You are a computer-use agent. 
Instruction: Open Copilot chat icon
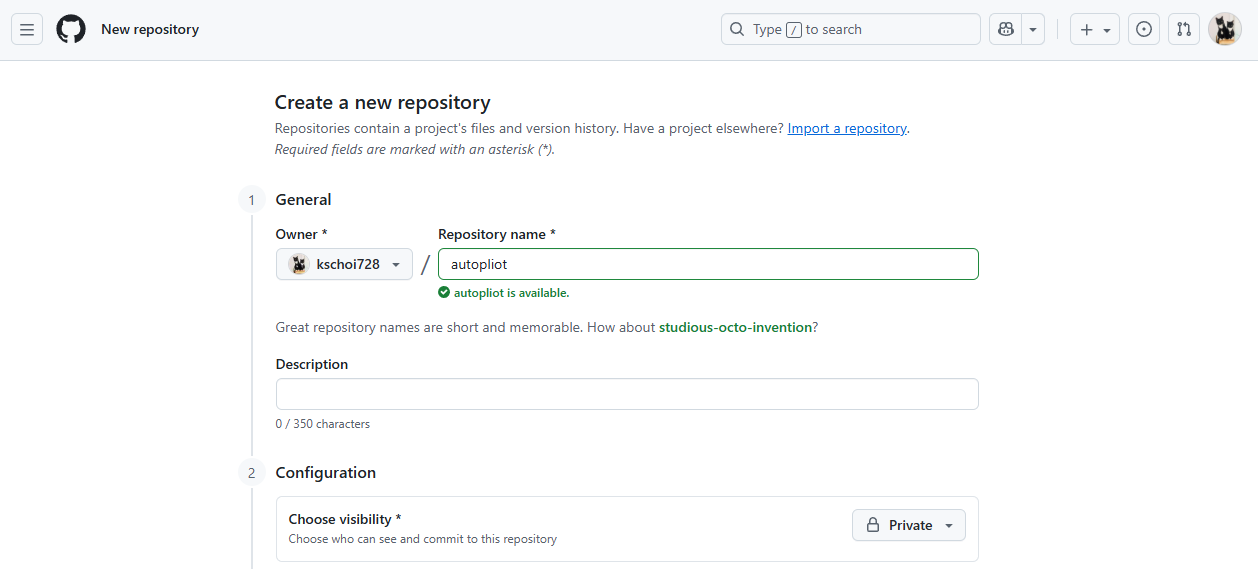[1006, 30]
